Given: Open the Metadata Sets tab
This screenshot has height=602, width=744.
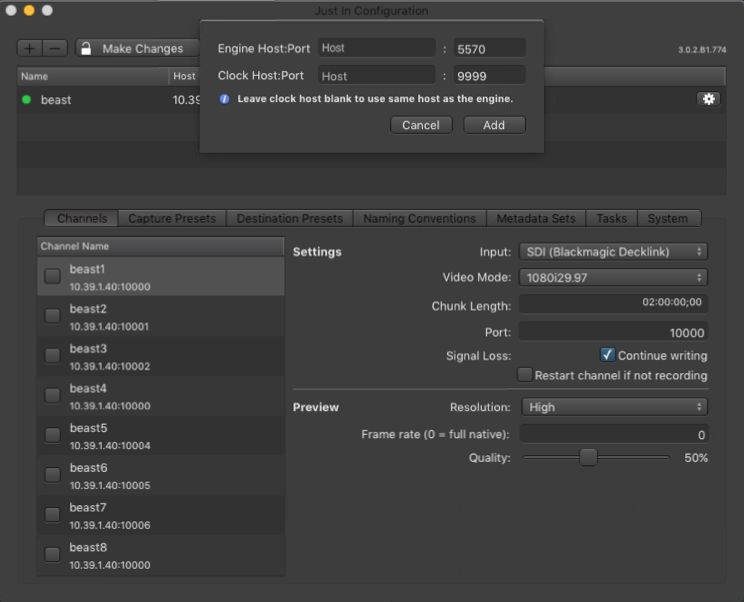Looking at the screenshot, I should tap(536, 218).
